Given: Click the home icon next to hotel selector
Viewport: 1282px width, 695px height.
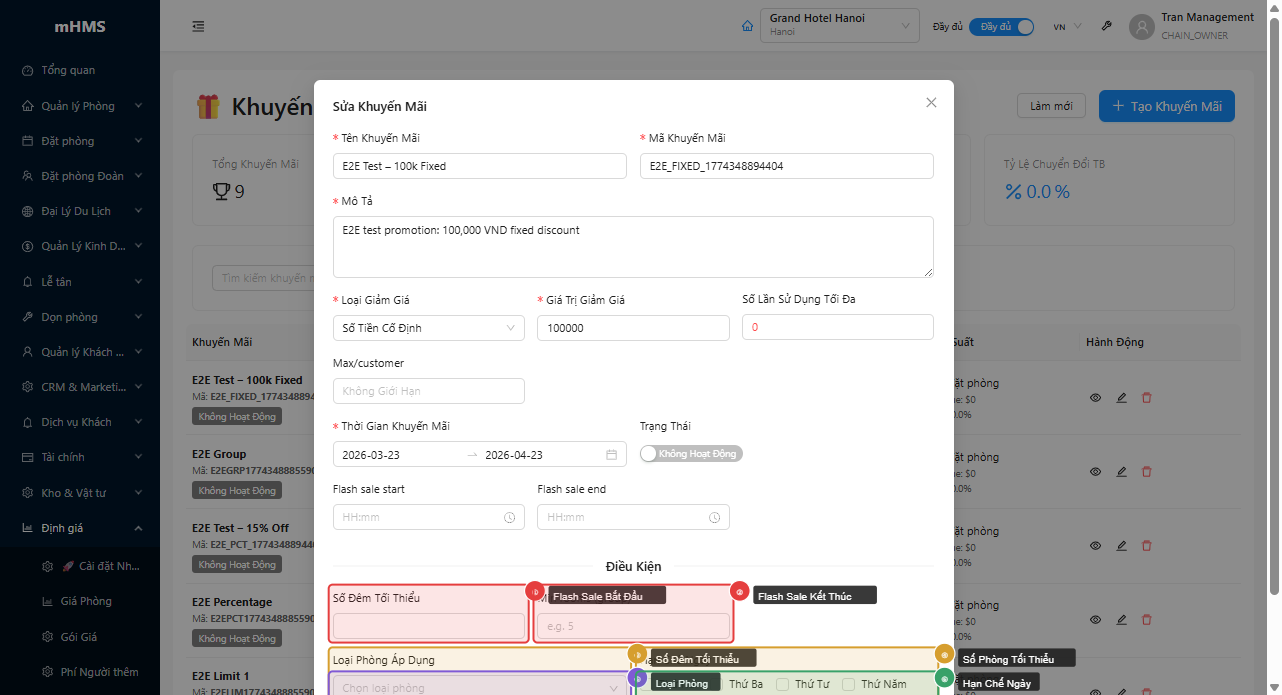Looking at the screenshot, I should [x=747, y=25].
